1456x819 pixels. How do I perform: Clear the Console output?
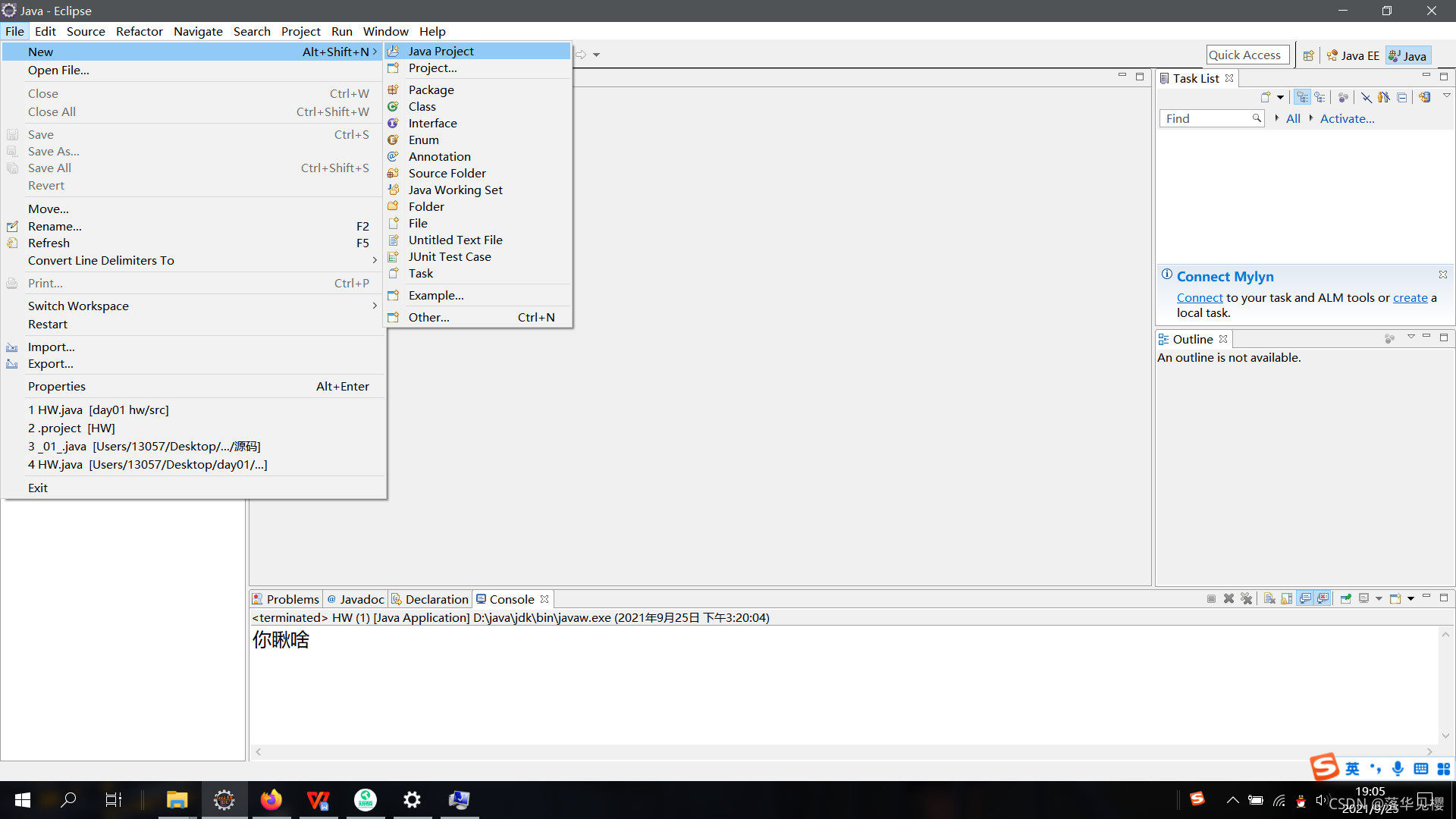[1269, 598]
